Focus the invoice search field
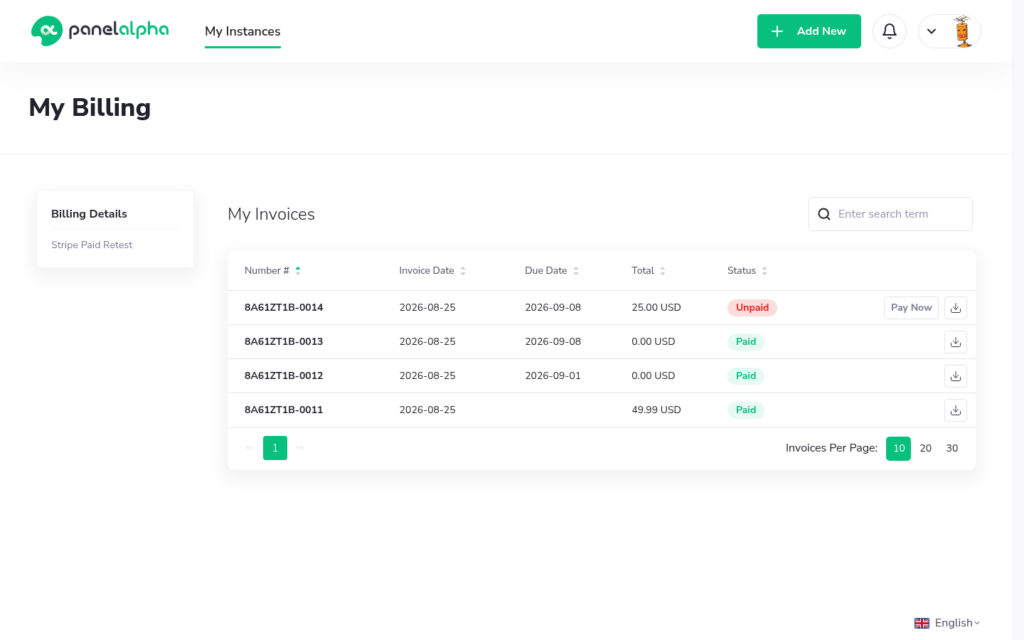This screenshot has height=640, width=1024. (890, 214)
